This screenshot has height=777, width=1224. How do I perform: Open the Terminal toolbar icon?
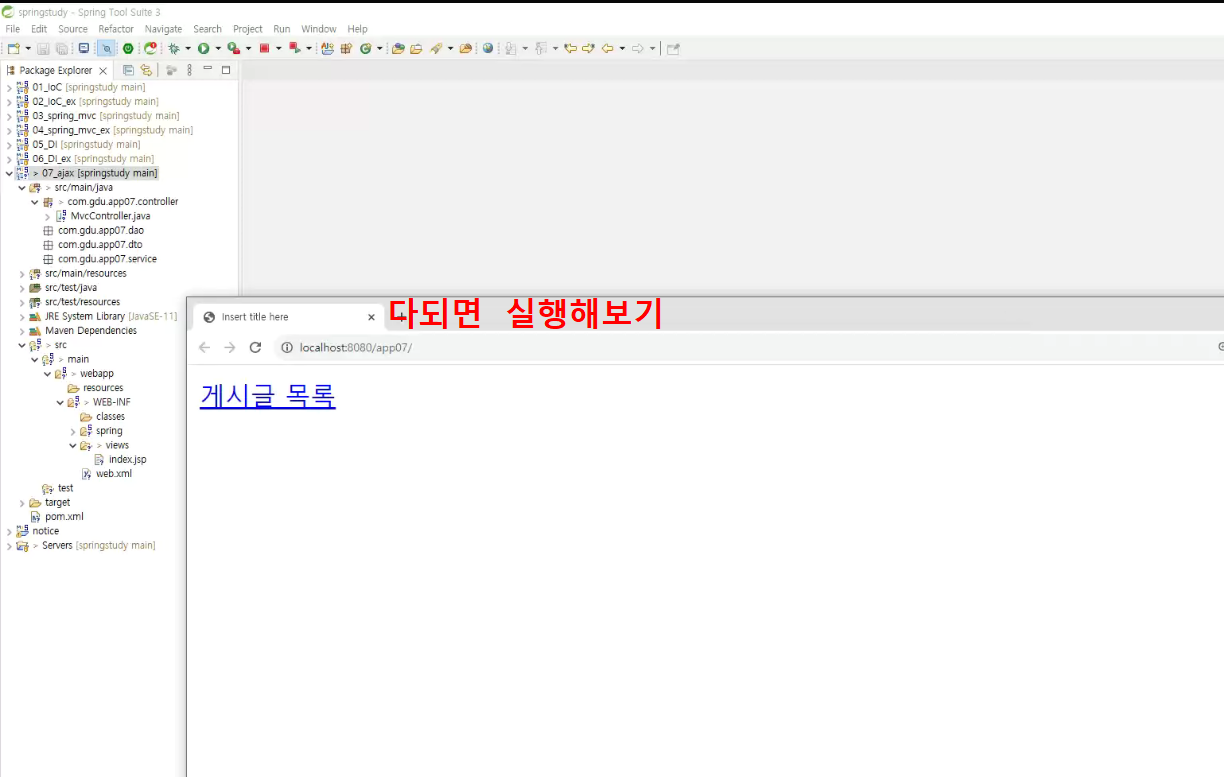(x=83, y=48)
